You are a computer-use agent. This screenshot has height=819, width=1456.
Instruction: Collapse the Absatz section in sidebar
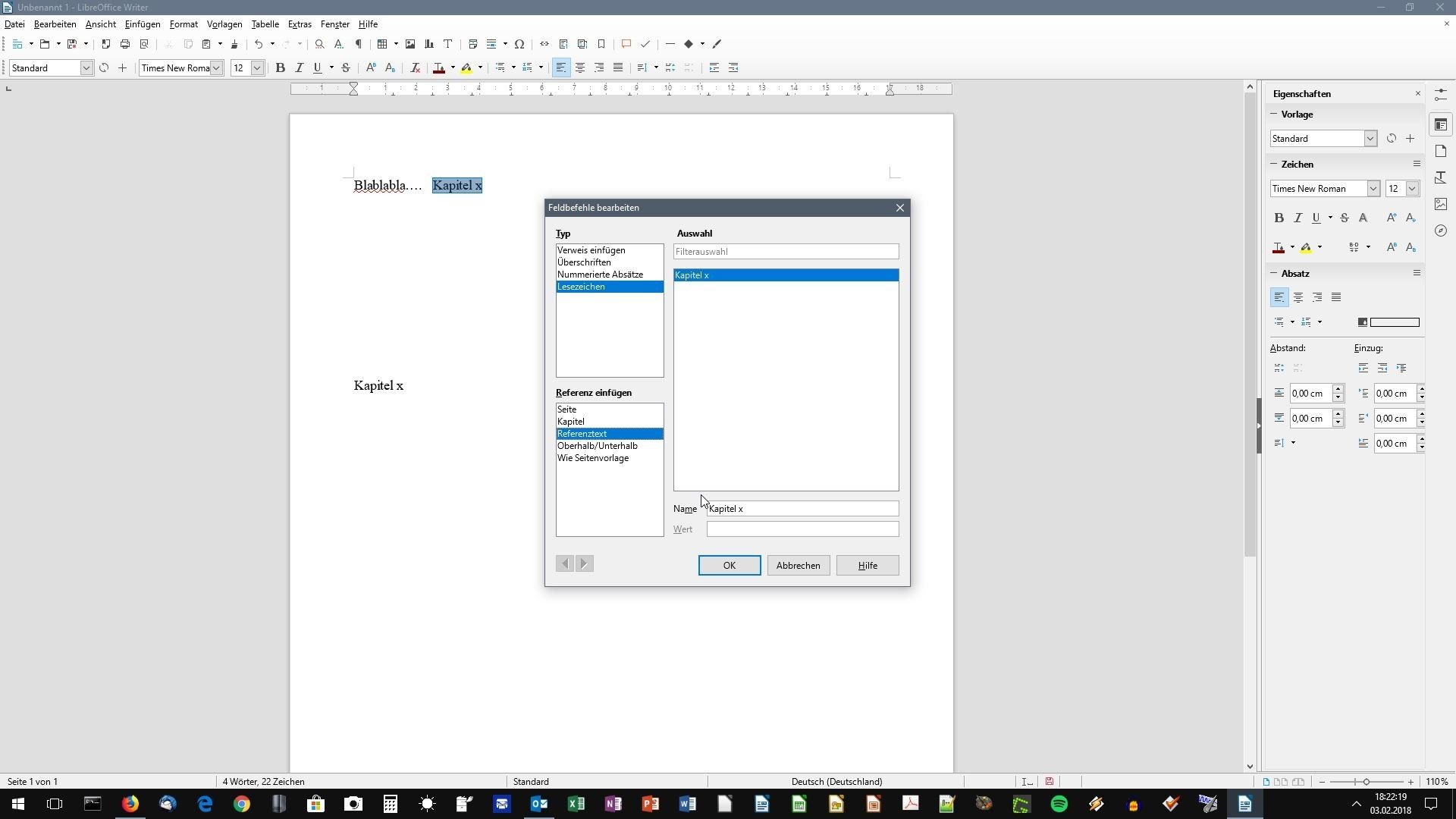click(1274, 273)
